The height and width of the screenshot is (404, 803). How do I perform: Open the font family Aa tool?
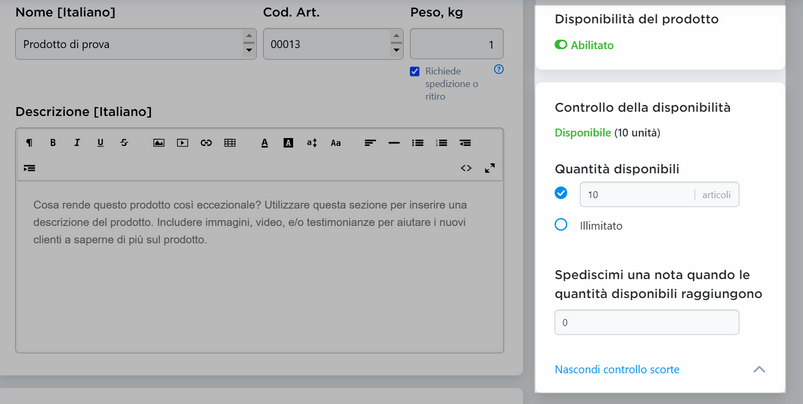(x=335, y=143)
